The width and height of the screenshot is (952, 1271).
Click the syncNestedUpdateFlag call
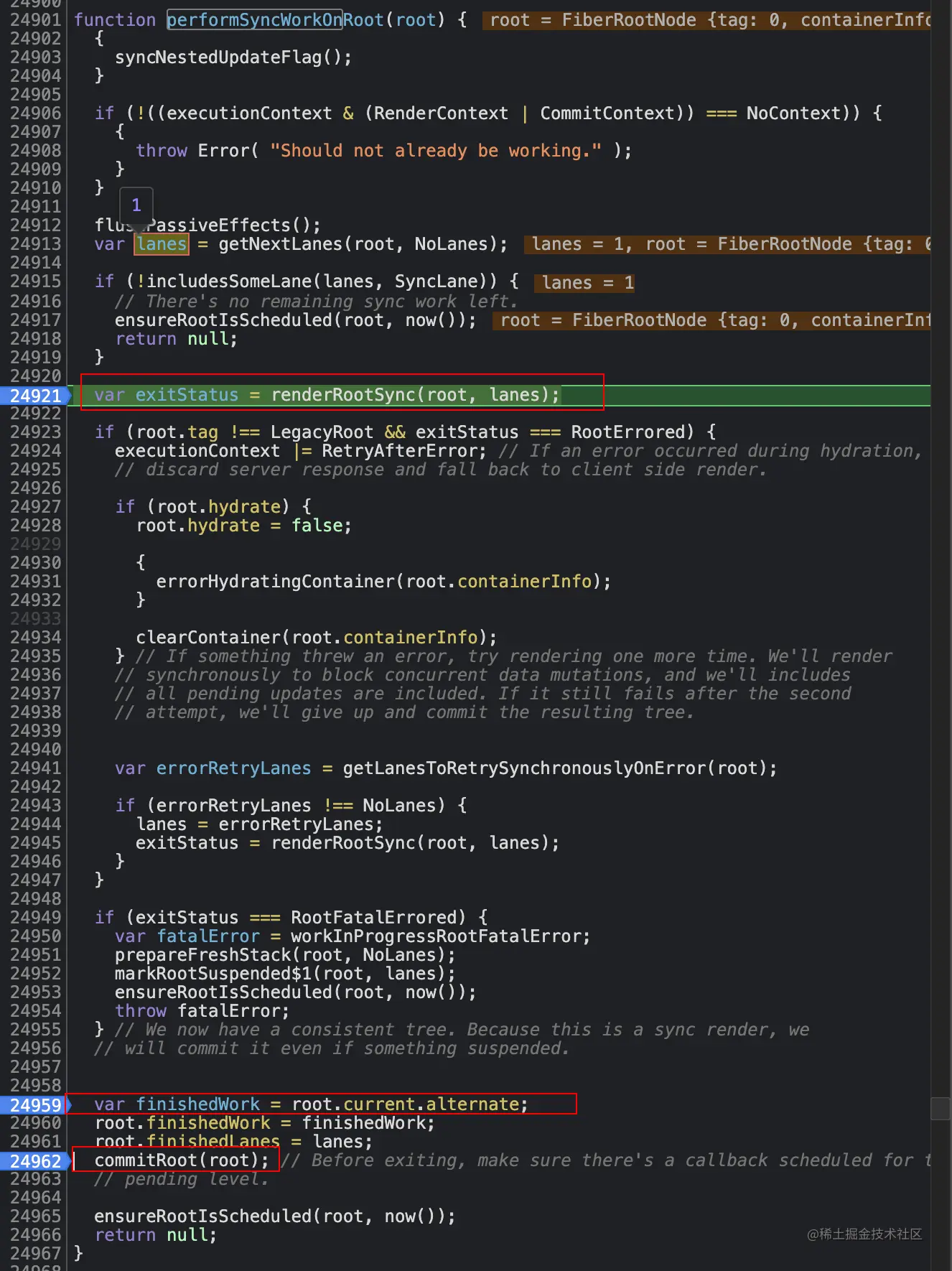click(x=218, y=57)
